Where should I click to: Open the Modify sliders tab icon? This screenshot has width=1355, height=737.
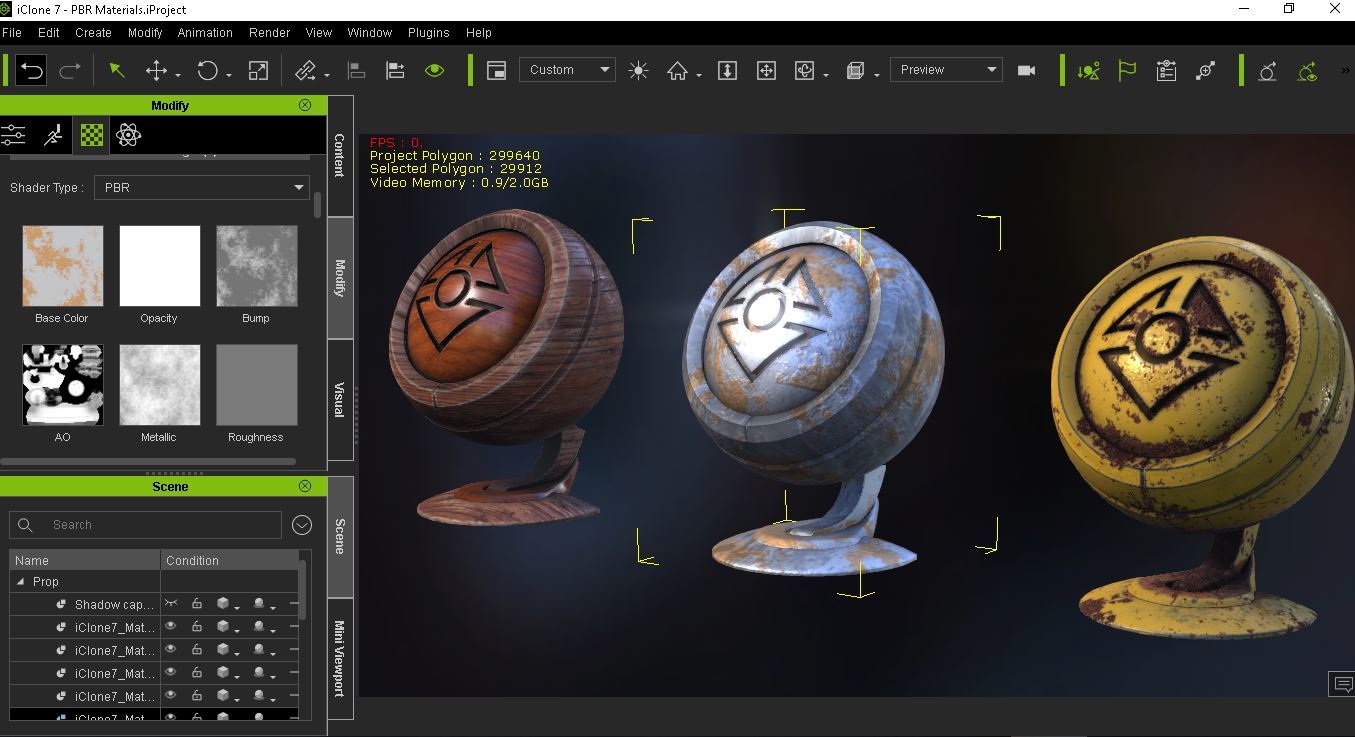(x=13, y=135)
